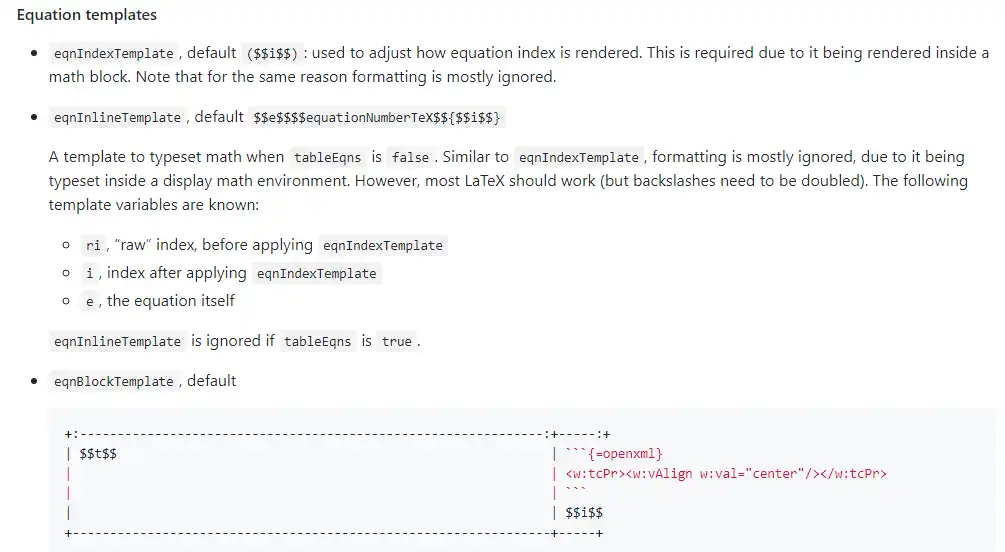Click the default value ($$i$$) inline code
The height and width of the screenshot is (552, 1005).
pyautogui.click(x=272, y=53)
